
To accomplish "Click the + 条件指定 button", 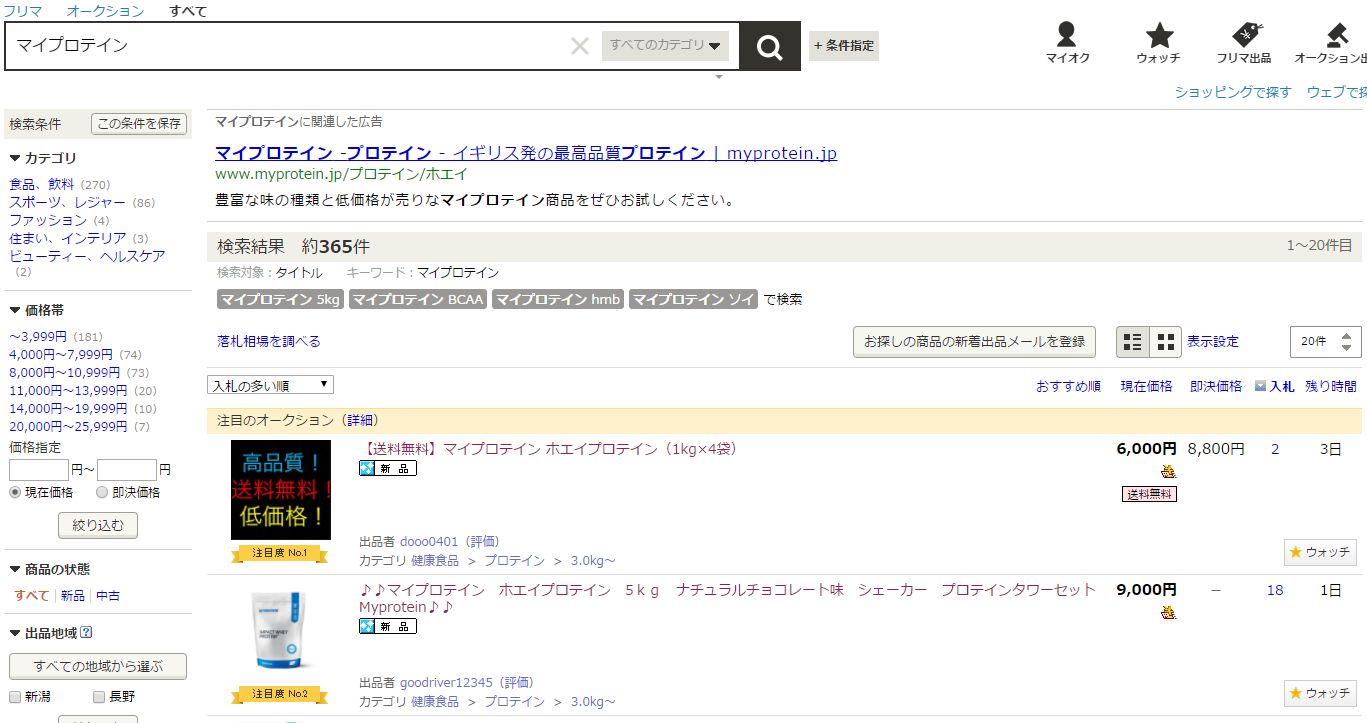I will pyautogui.click(x=844, y=46).
